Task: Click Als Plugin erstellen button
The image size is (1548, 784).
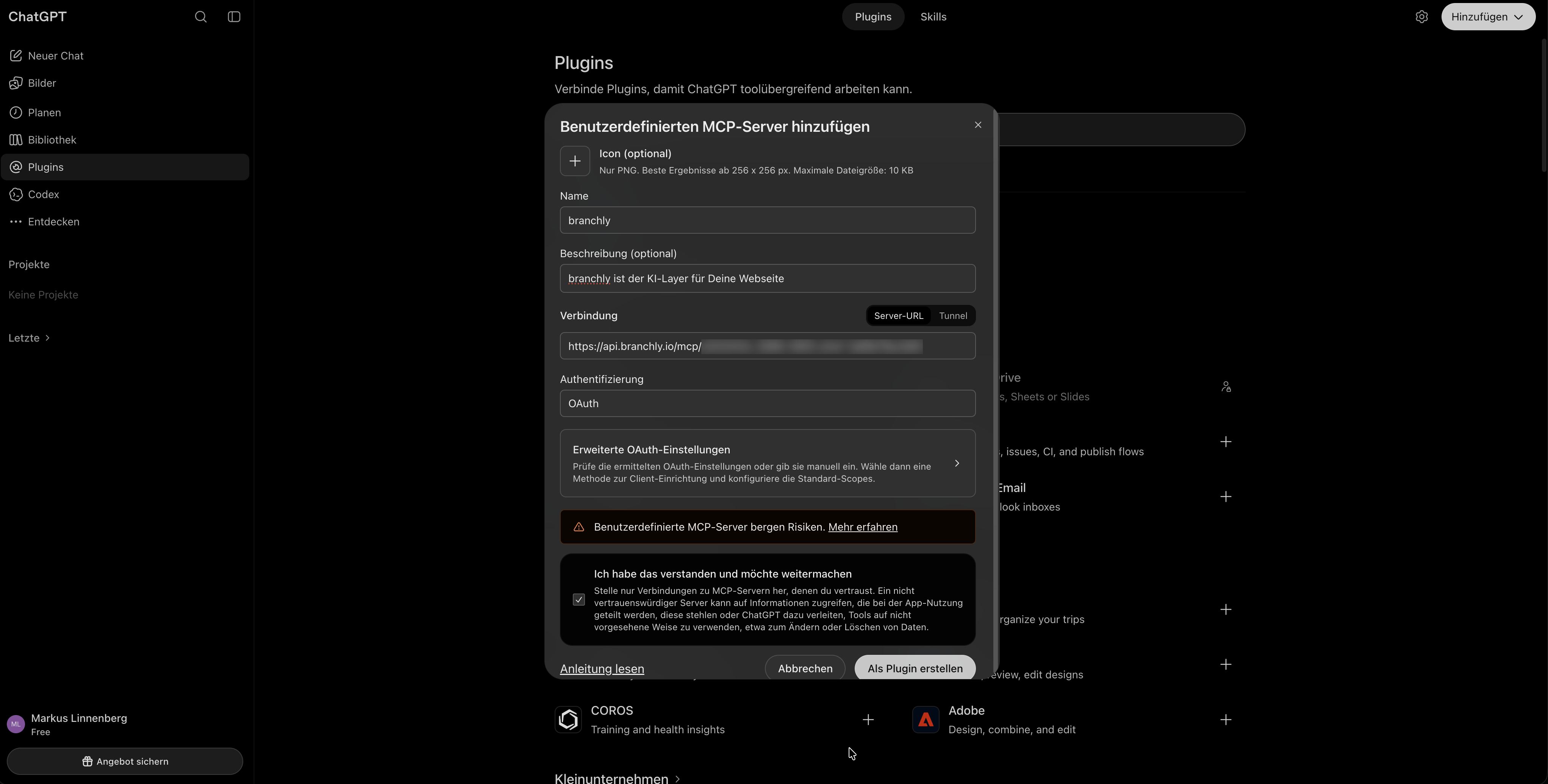Action: (x=915, y=668)
